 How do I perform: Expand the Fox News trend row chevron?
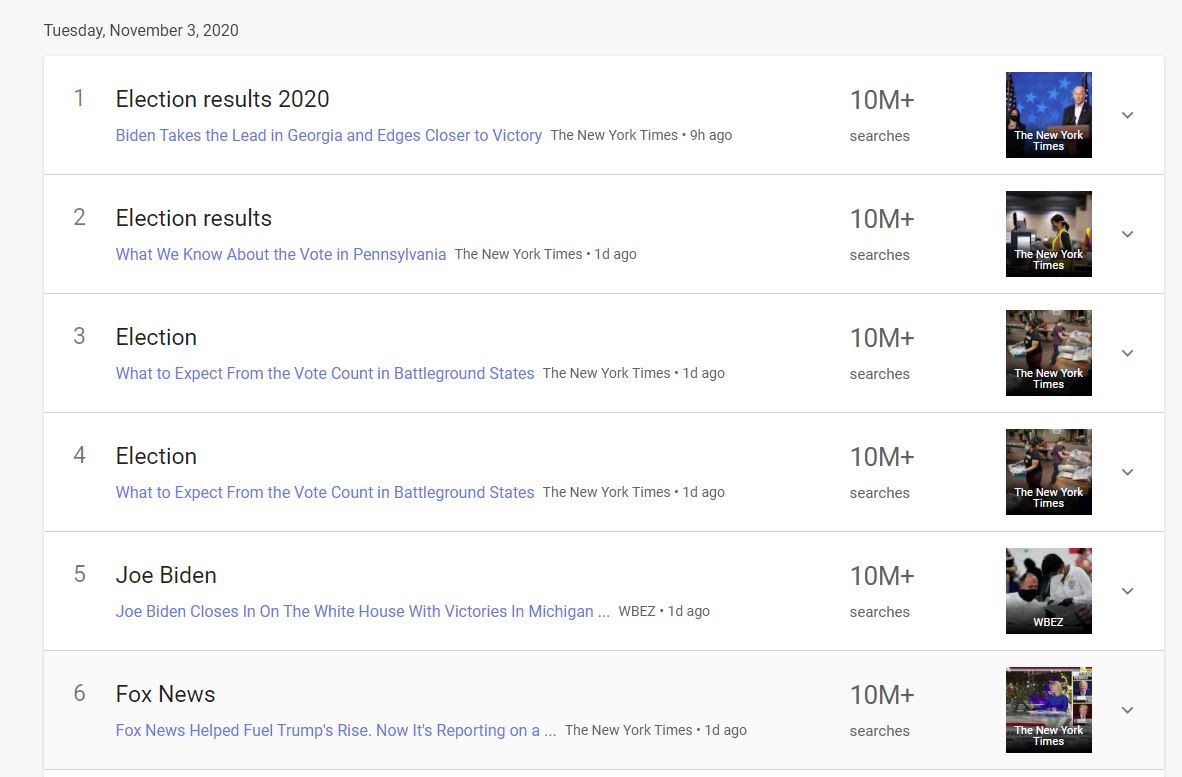pos(1127,711)
